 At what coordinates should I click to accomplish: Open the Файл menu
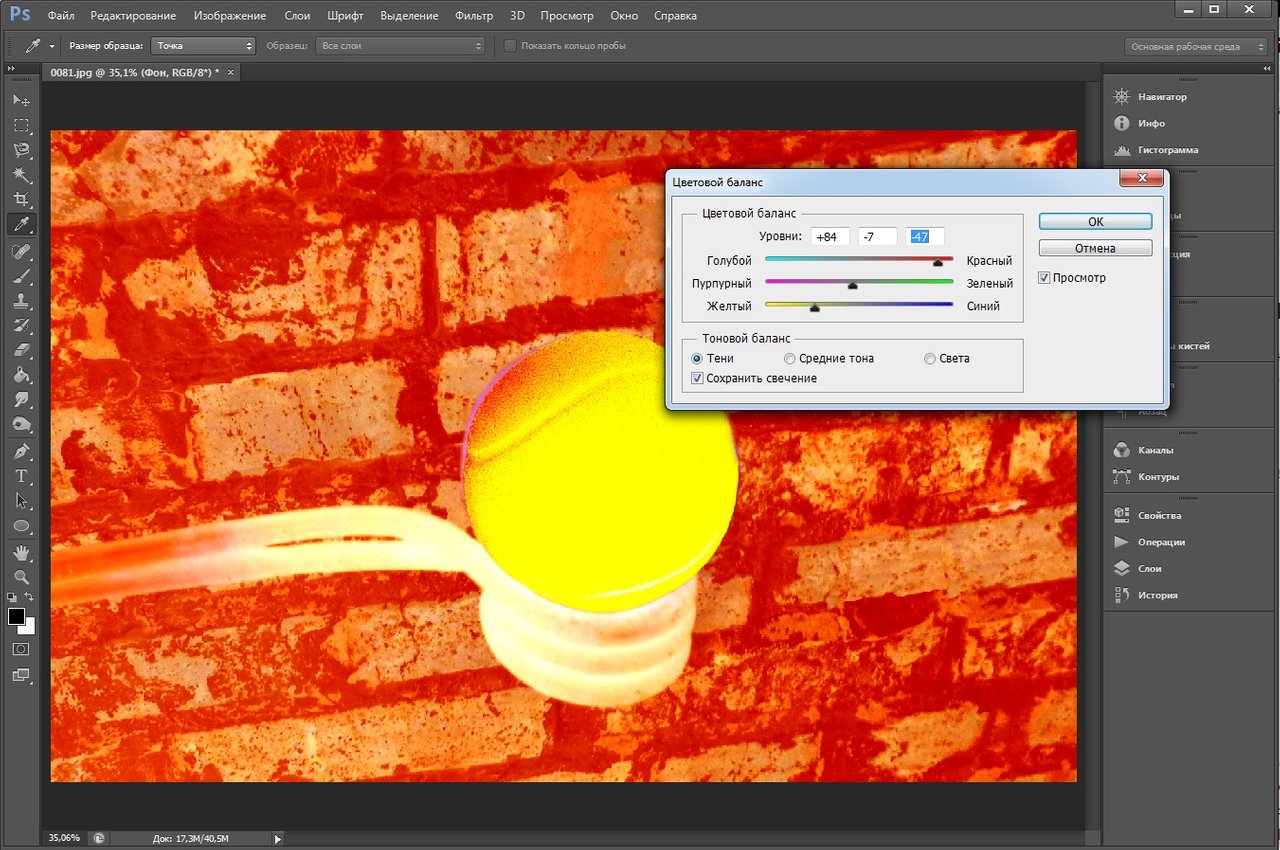60,16
